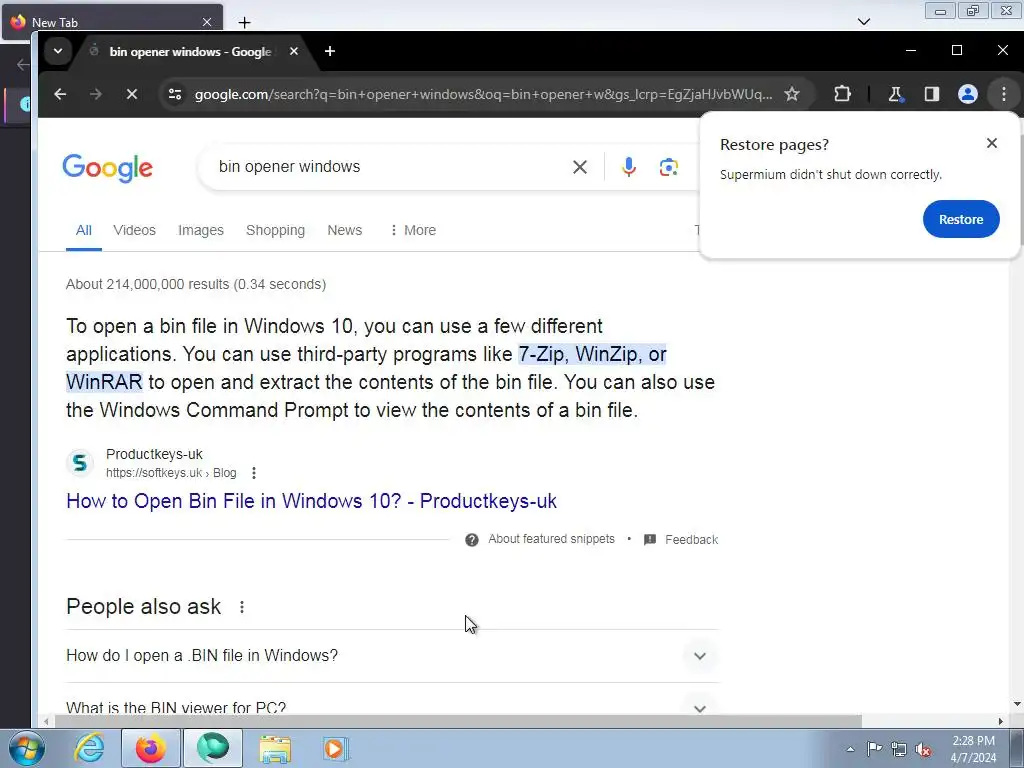The width and height of the screenshot is (1024, 768).
Task: Open the tab search dropdown arrow
Action: (57, 51)
